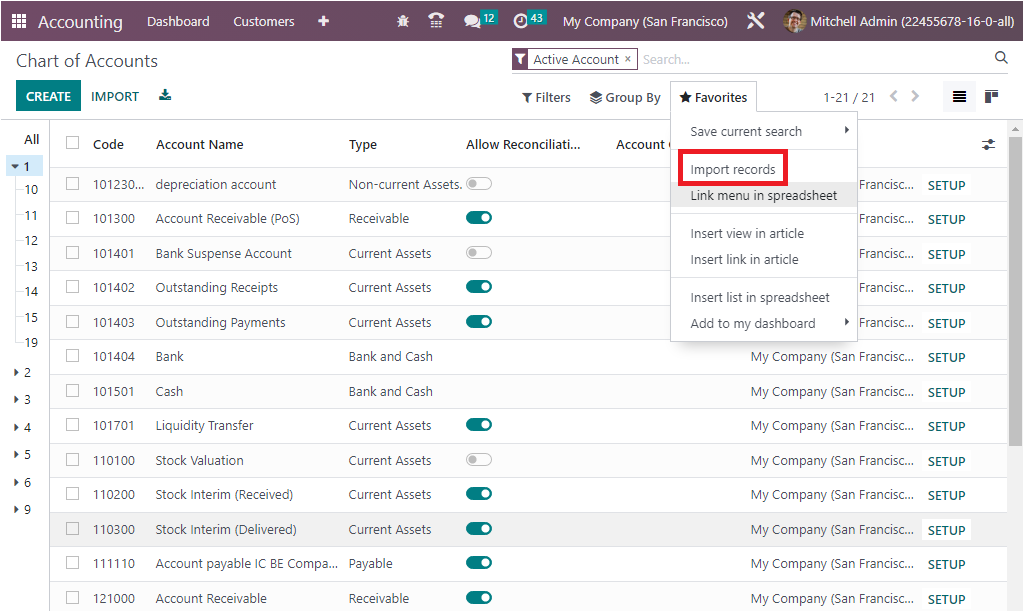Viewport: 1024px width, 612px height.
Task: Sort by Code column header
Action: tap(108, 144)
